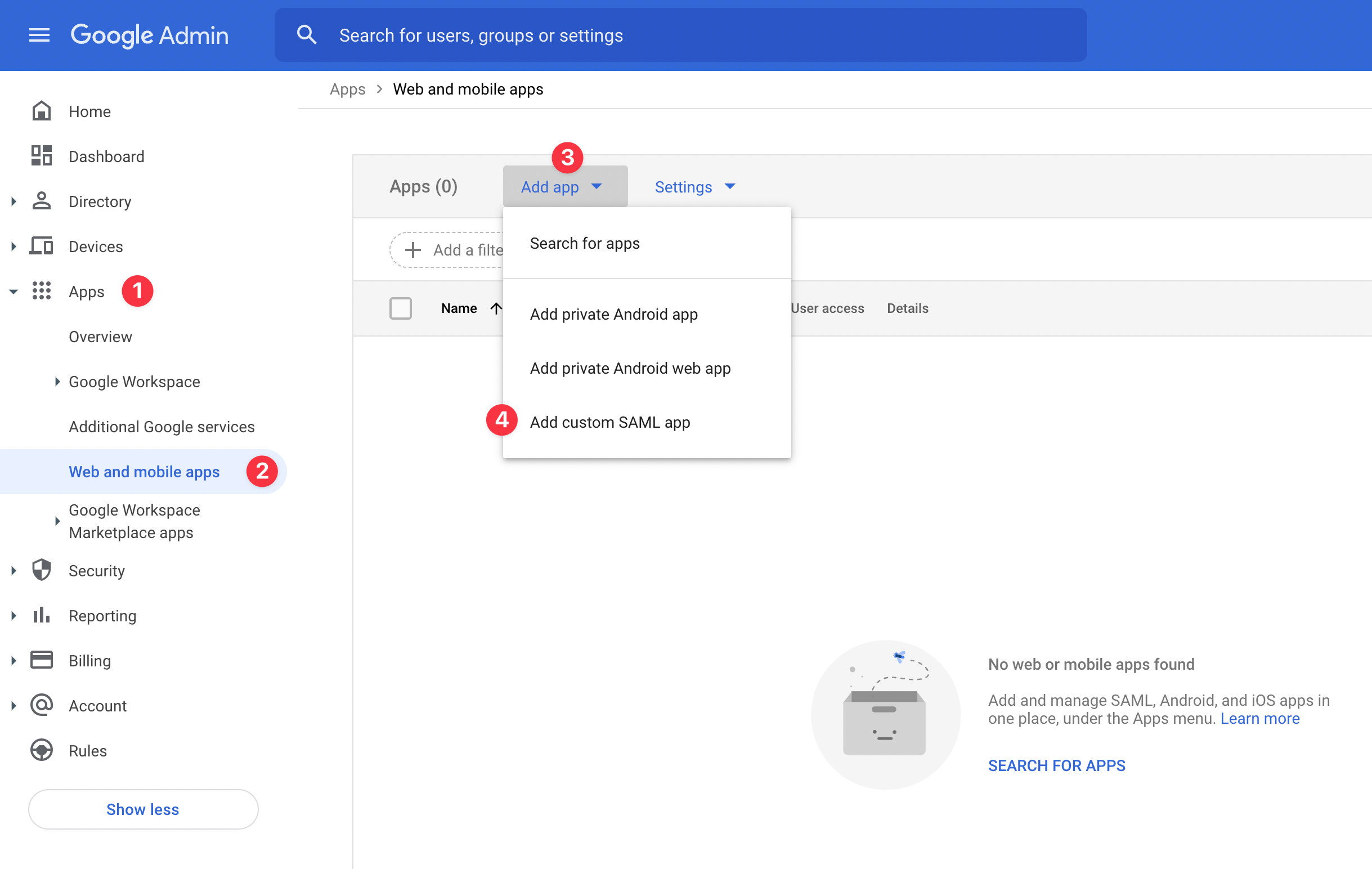Expand the Directory section arrow

click(x=14, y=201)
